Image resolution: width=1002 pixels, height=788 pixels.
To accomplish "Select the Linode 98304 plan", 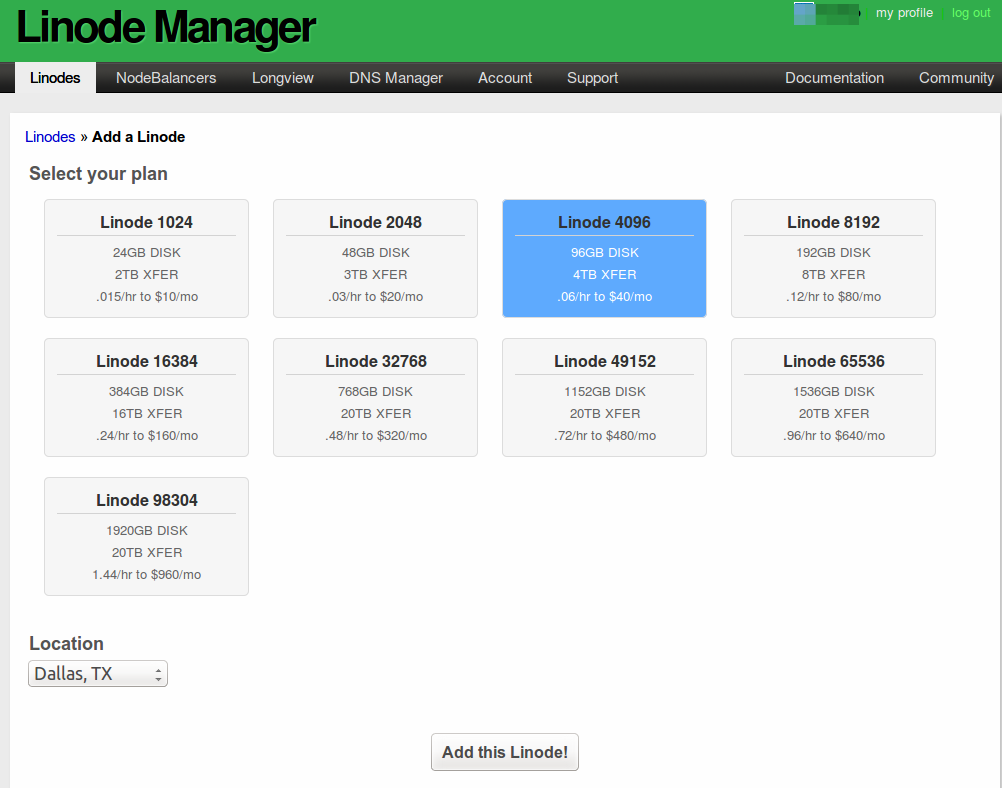I will coord(146,536).
